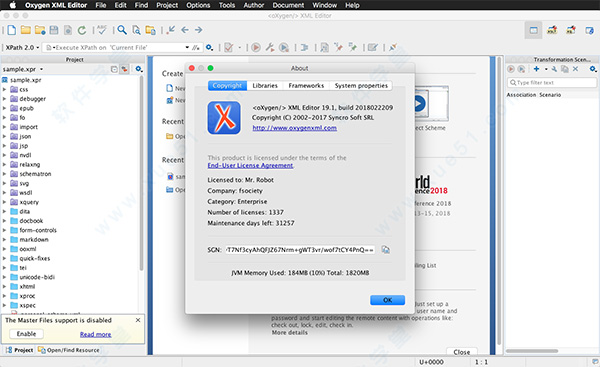Dismiss the Master Files notification

point(138,320)
